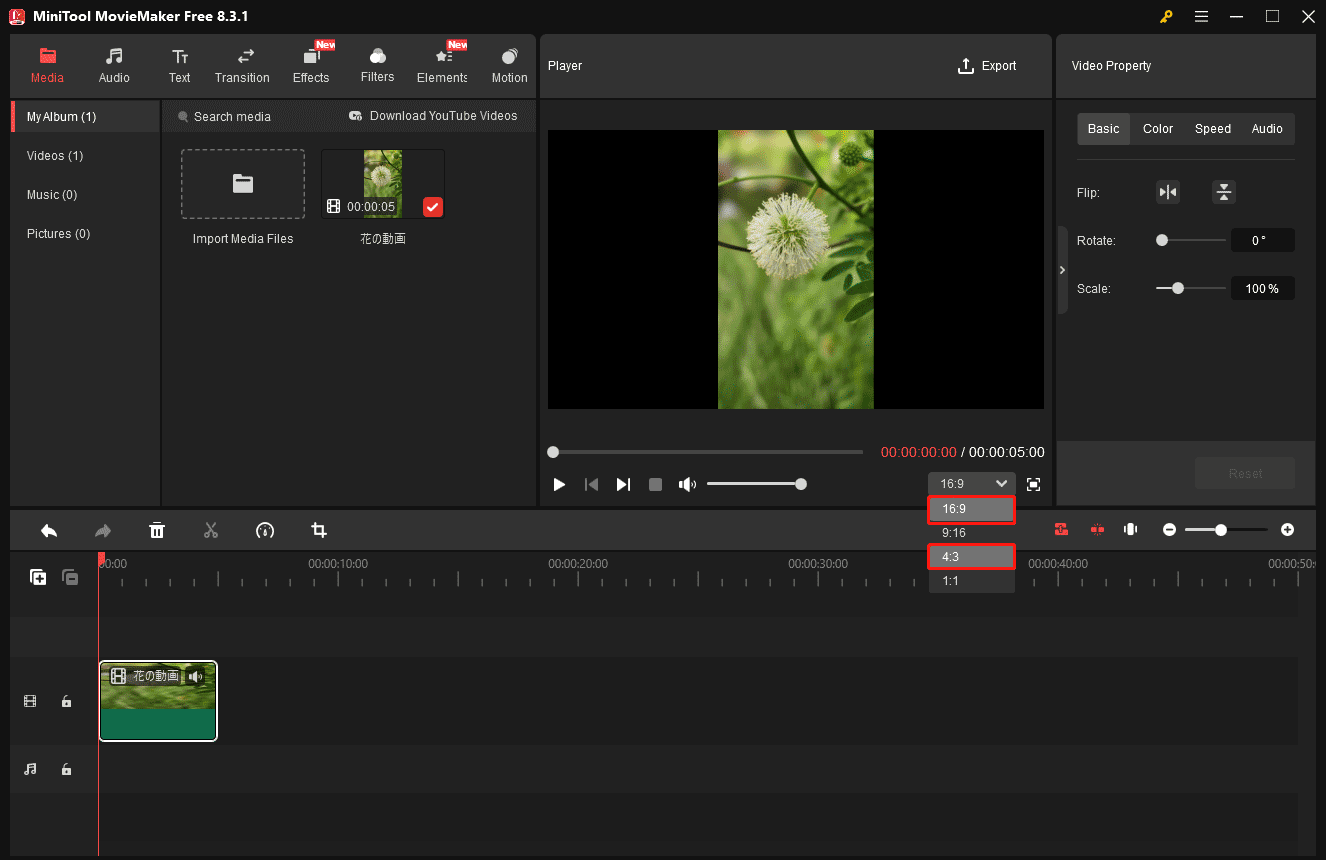Mute the player volume speaker

(687, 484)
